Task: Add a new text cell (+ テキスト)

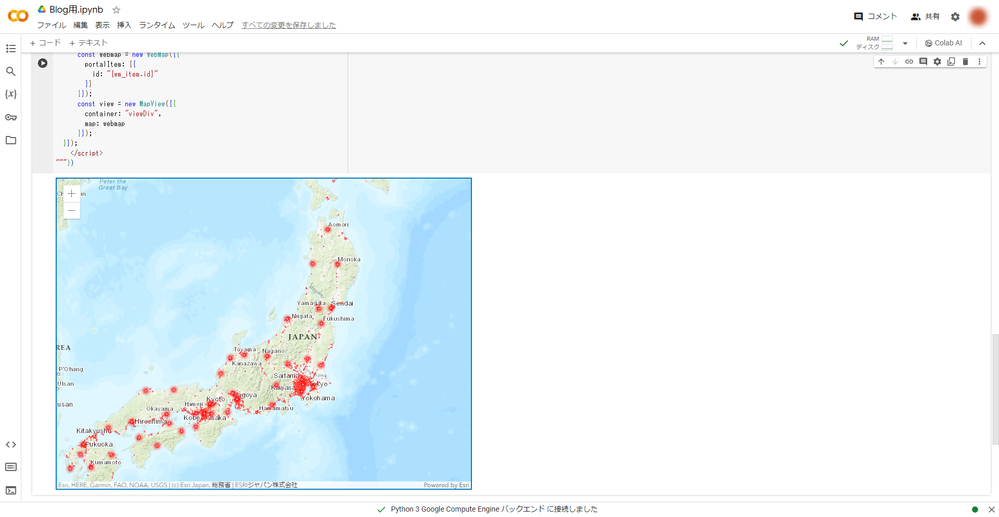Action: (89, 43)
